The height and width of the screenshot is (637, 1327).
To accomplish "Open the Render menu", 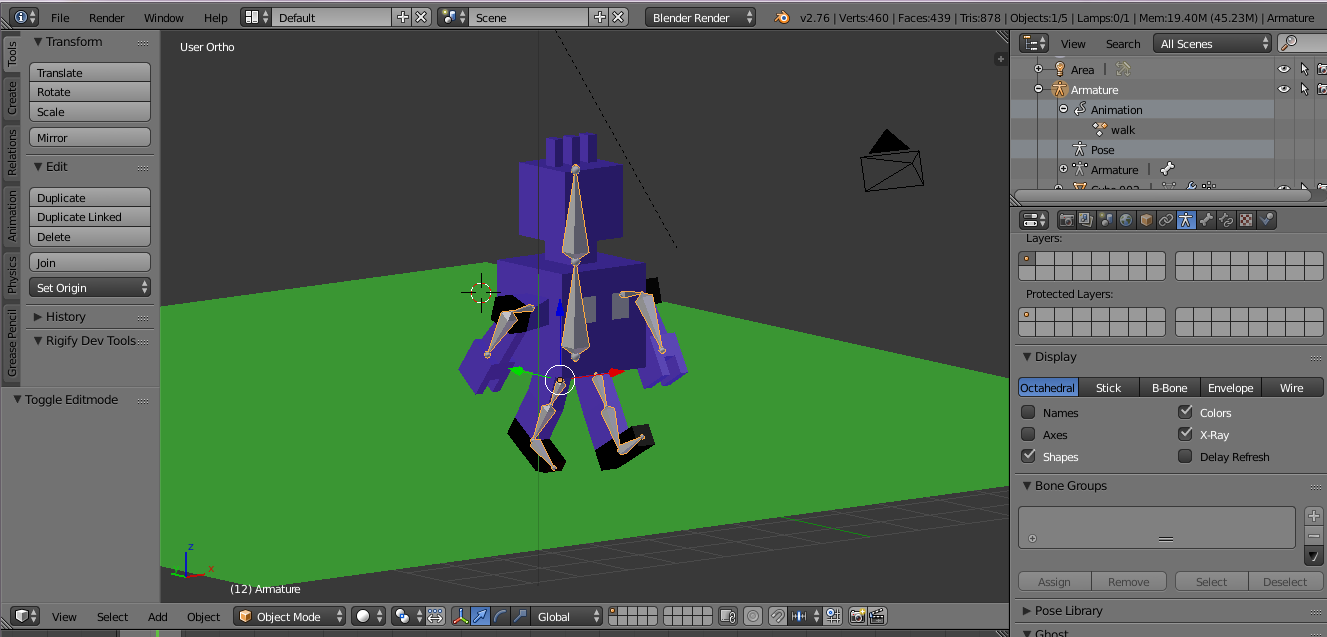I will (x=107, y=17).
